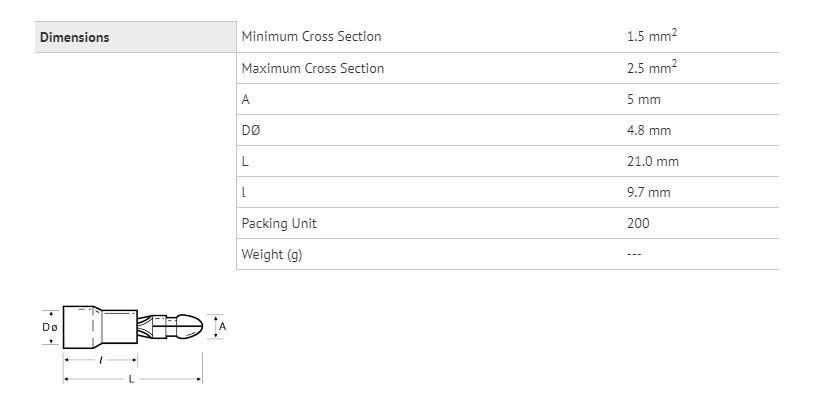This screenshot has height=395, width=813.
Task: Click the Dimensions section header
Action: [75, 37]
